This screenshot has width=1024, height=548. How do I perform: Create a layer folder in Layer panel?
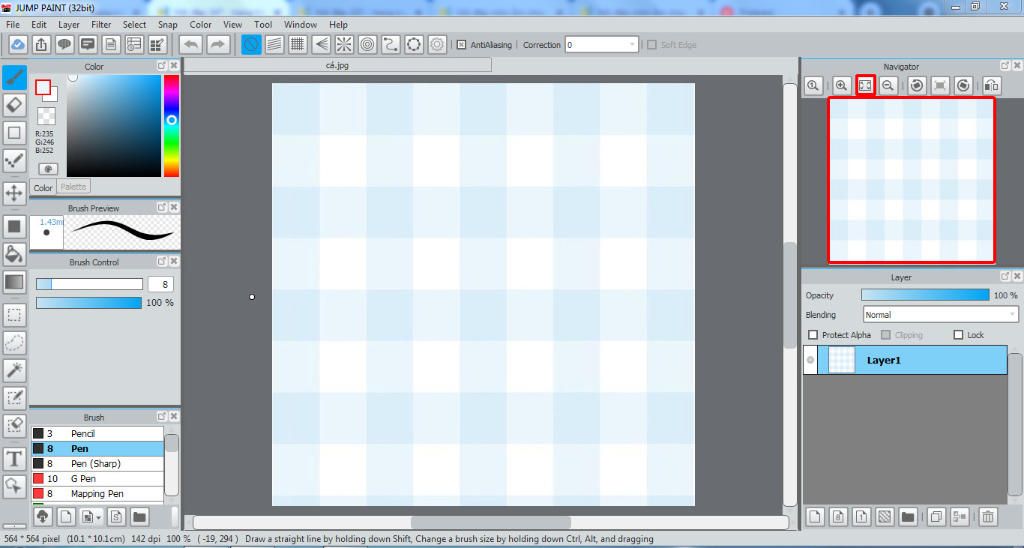[907, 517]
